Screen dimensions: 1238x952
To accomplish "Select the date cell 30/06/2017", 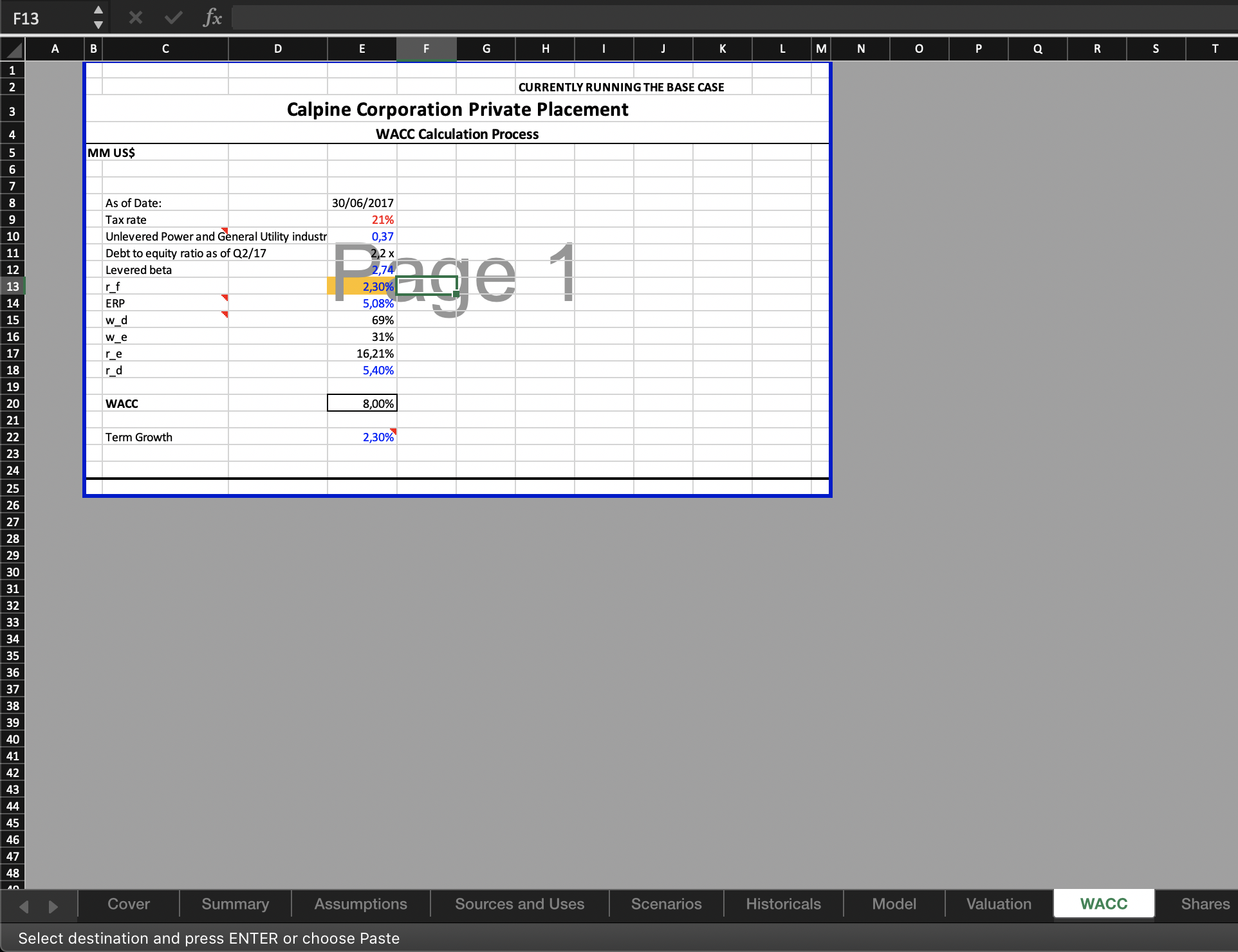I will (362, 203).
